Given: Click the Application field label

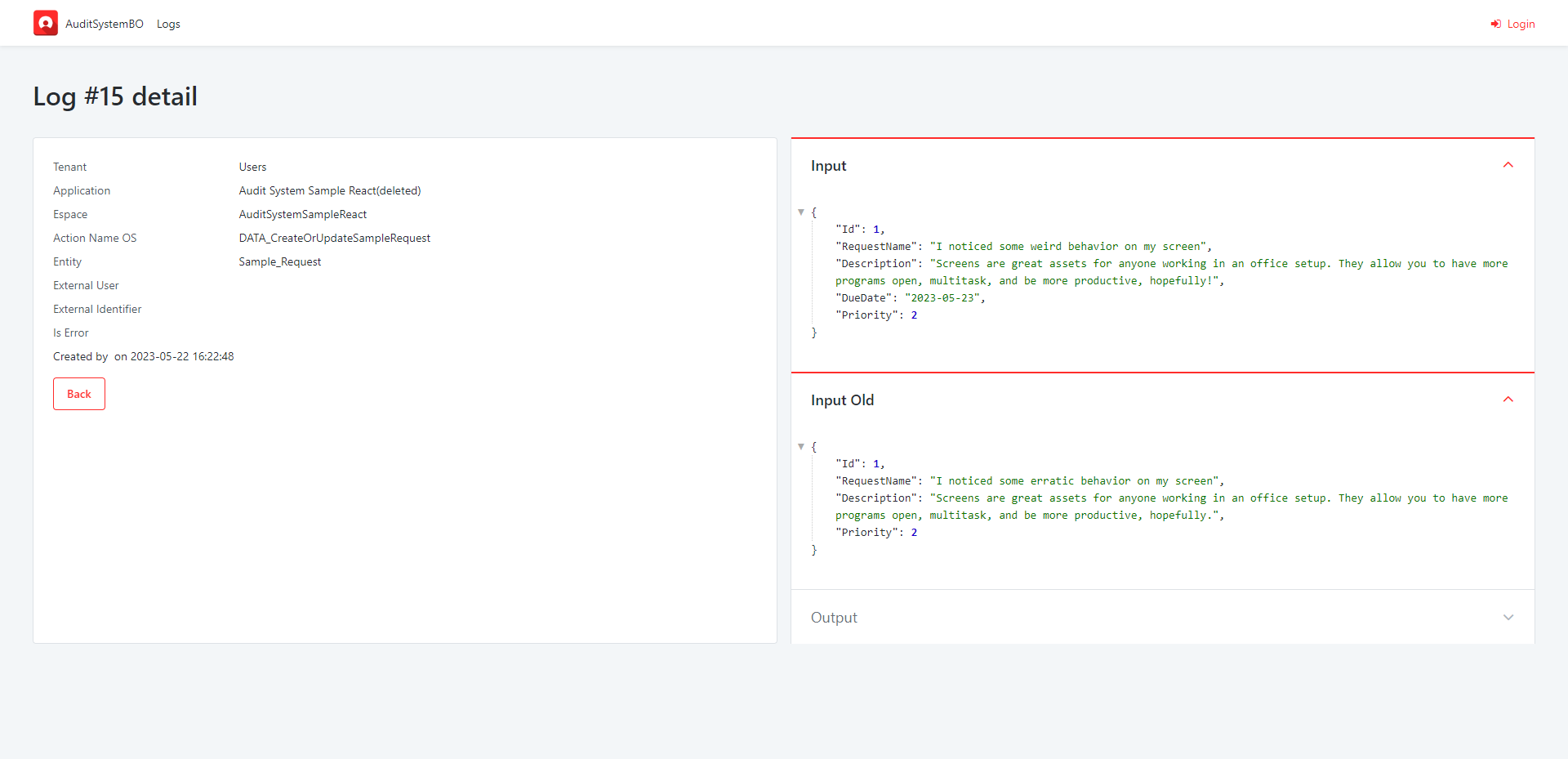Looking at the screenshot, I should 82,190.
